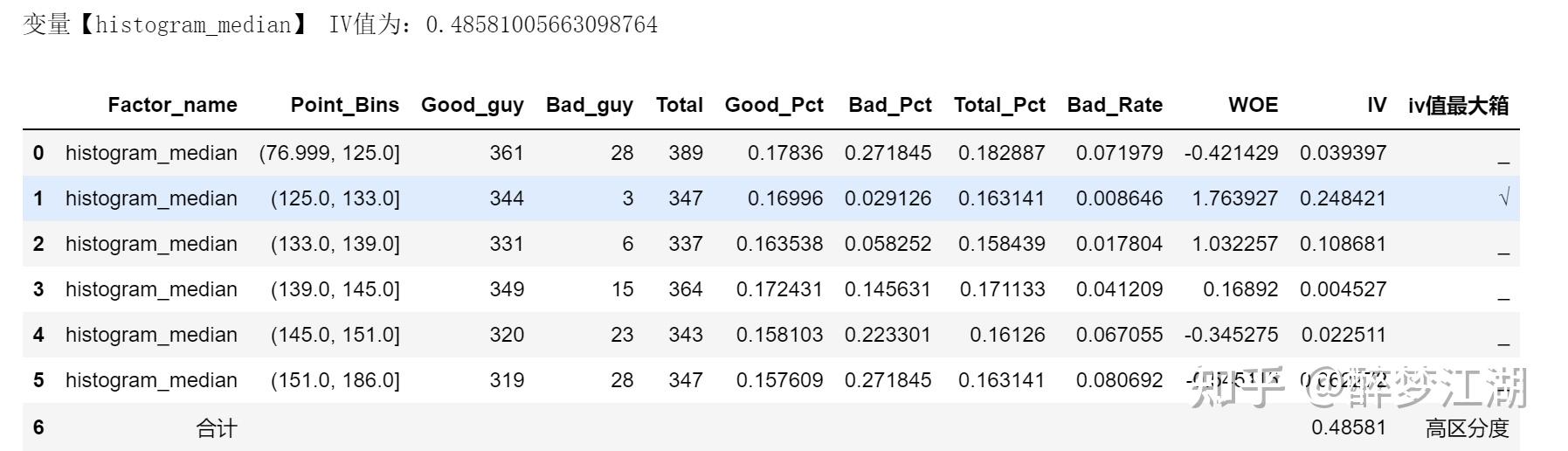Click the Total_Pct column header
The height and width of the screenshot is (451, 1568).
click(x=998, y=106)
